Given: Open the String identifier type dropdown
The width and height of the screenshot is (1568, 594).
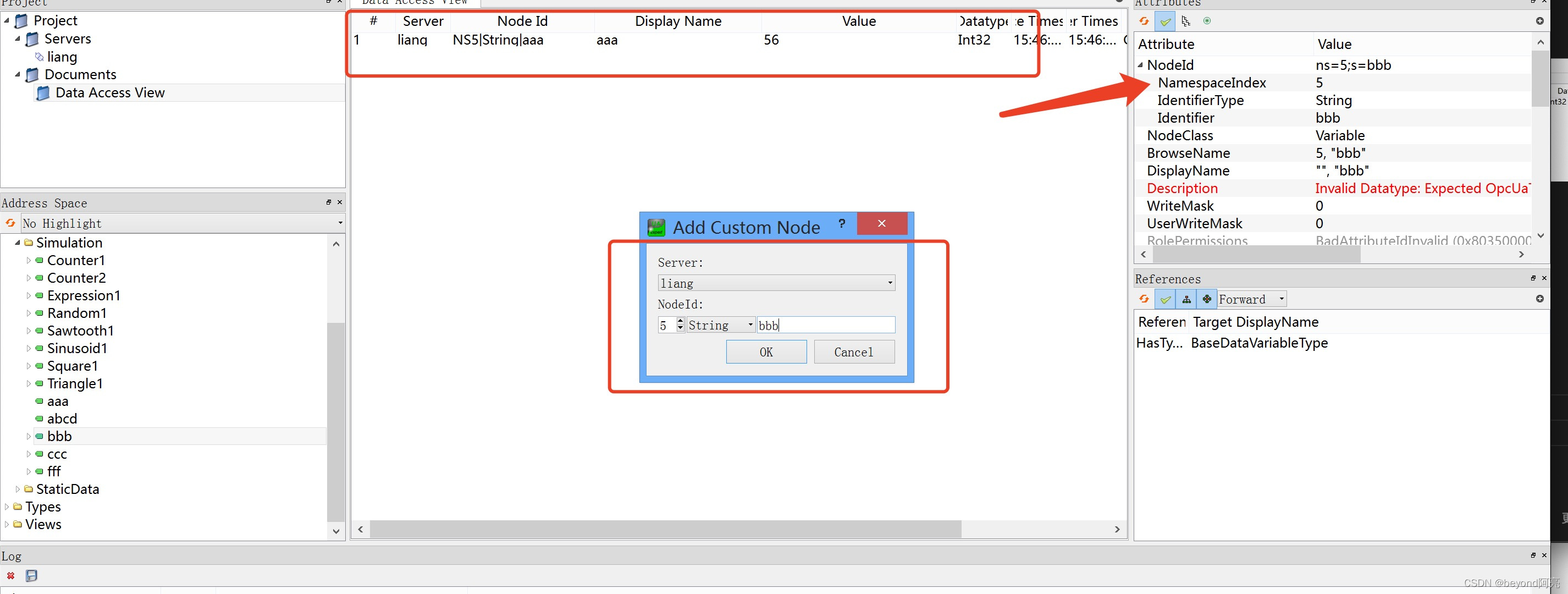Looking at the screenshot, I should pyautogui.click(x=721, y=326).
